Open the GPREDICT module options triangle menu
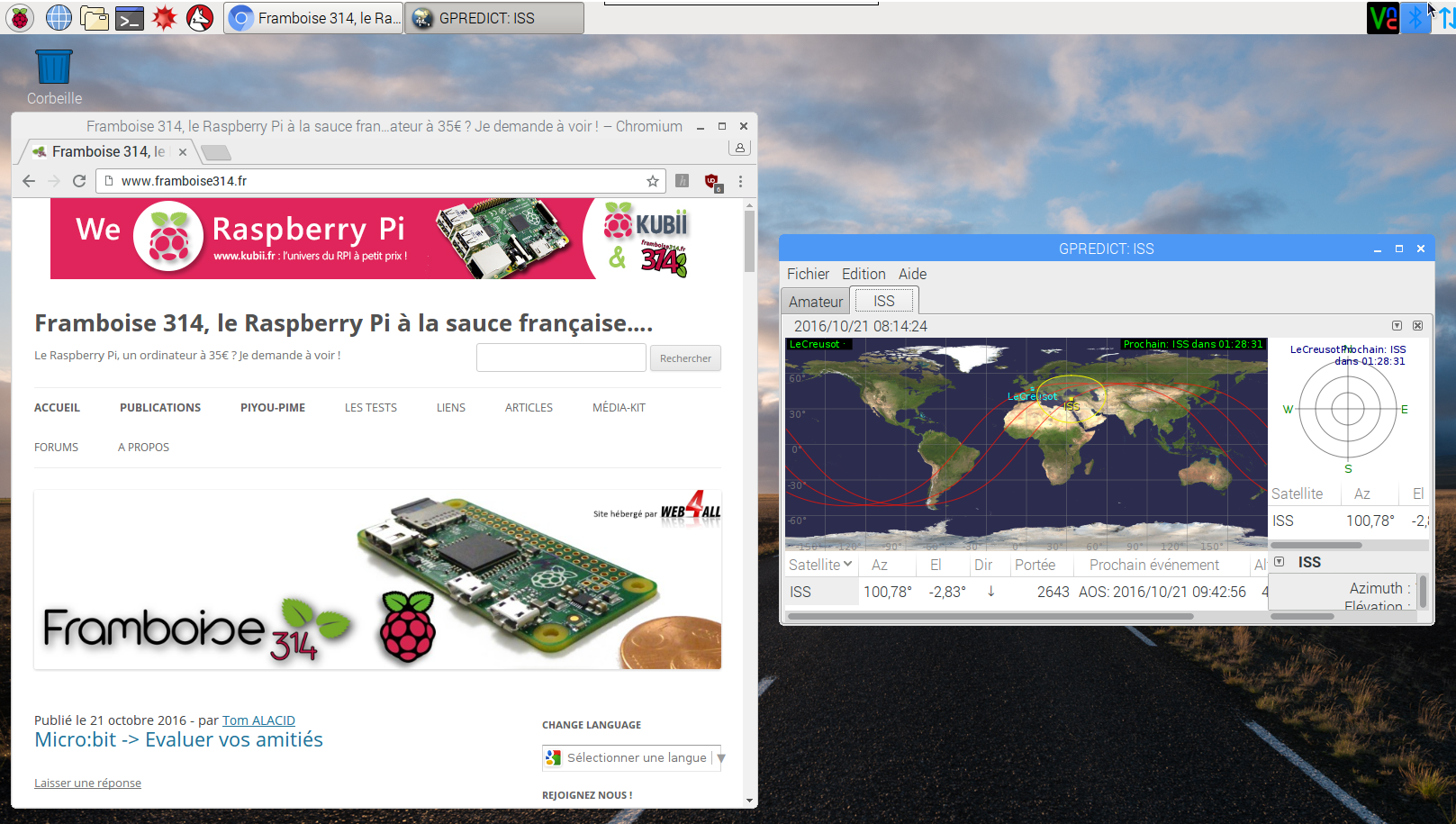Viewport: 1456px width, 824px height. pyautogui.click(x=1397, y=325)
